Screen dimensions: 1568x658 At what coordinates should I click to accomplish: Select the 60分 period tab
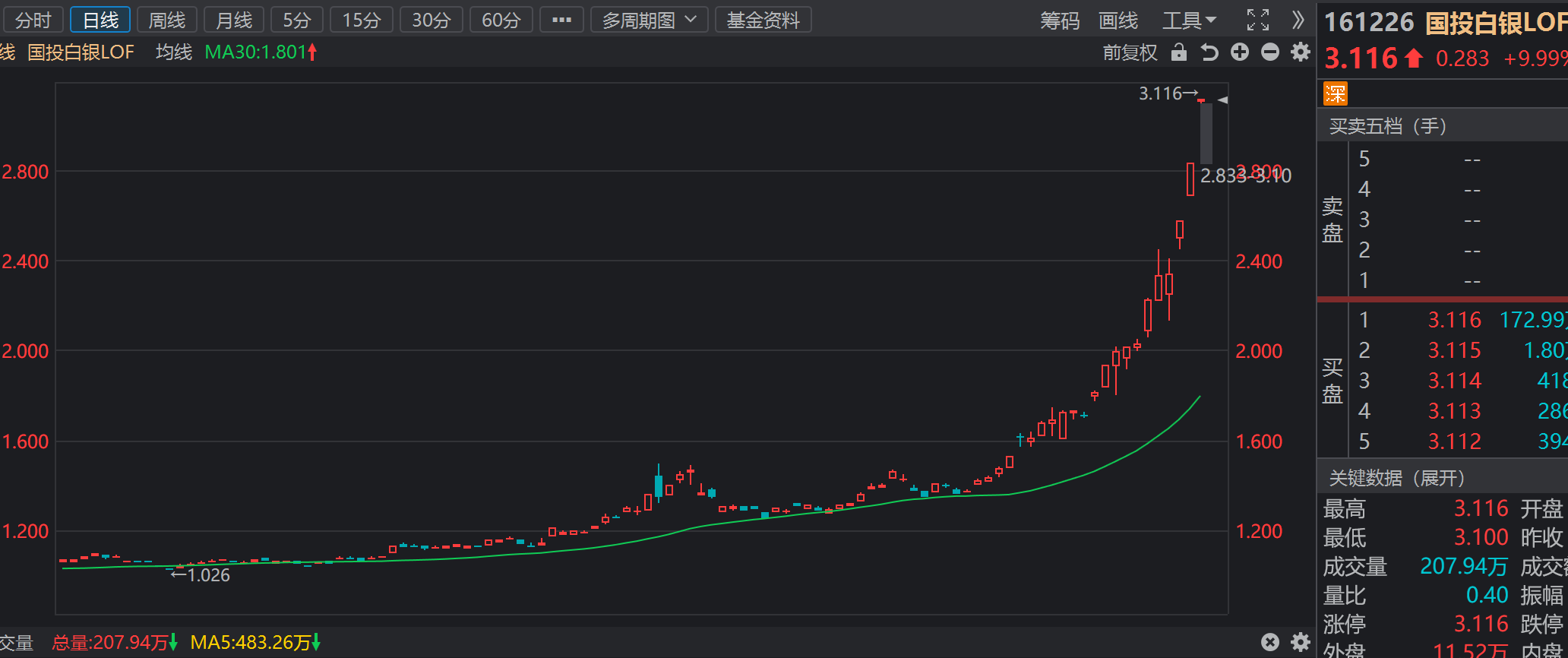501,21
